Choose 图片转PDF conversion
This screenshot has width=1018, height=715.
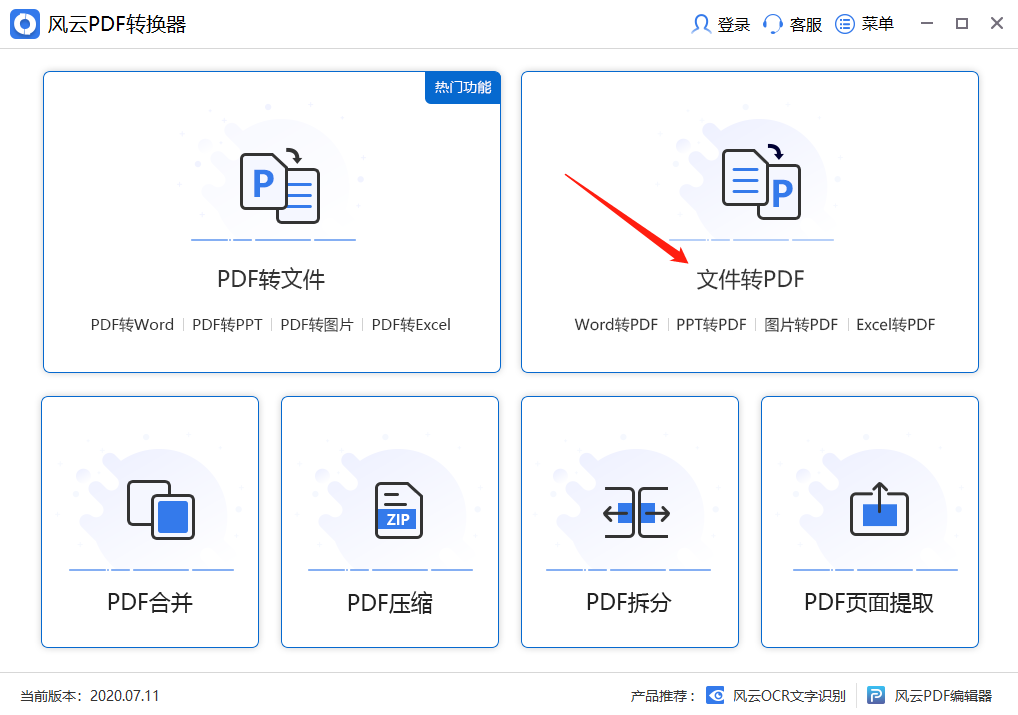(x=801, y=325)
